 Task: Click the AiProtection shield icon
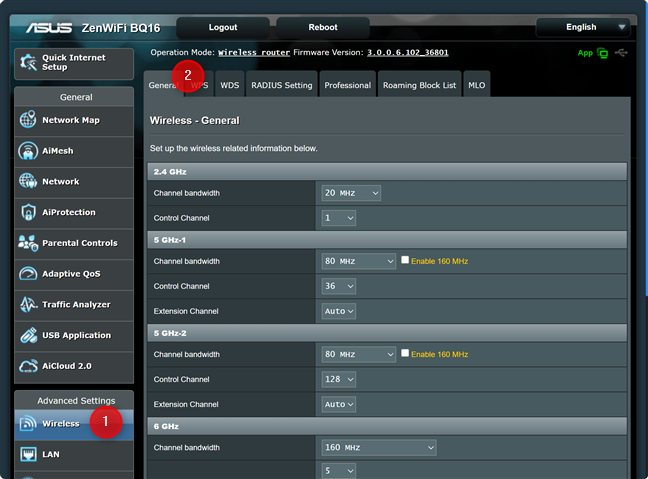(28, 212)
